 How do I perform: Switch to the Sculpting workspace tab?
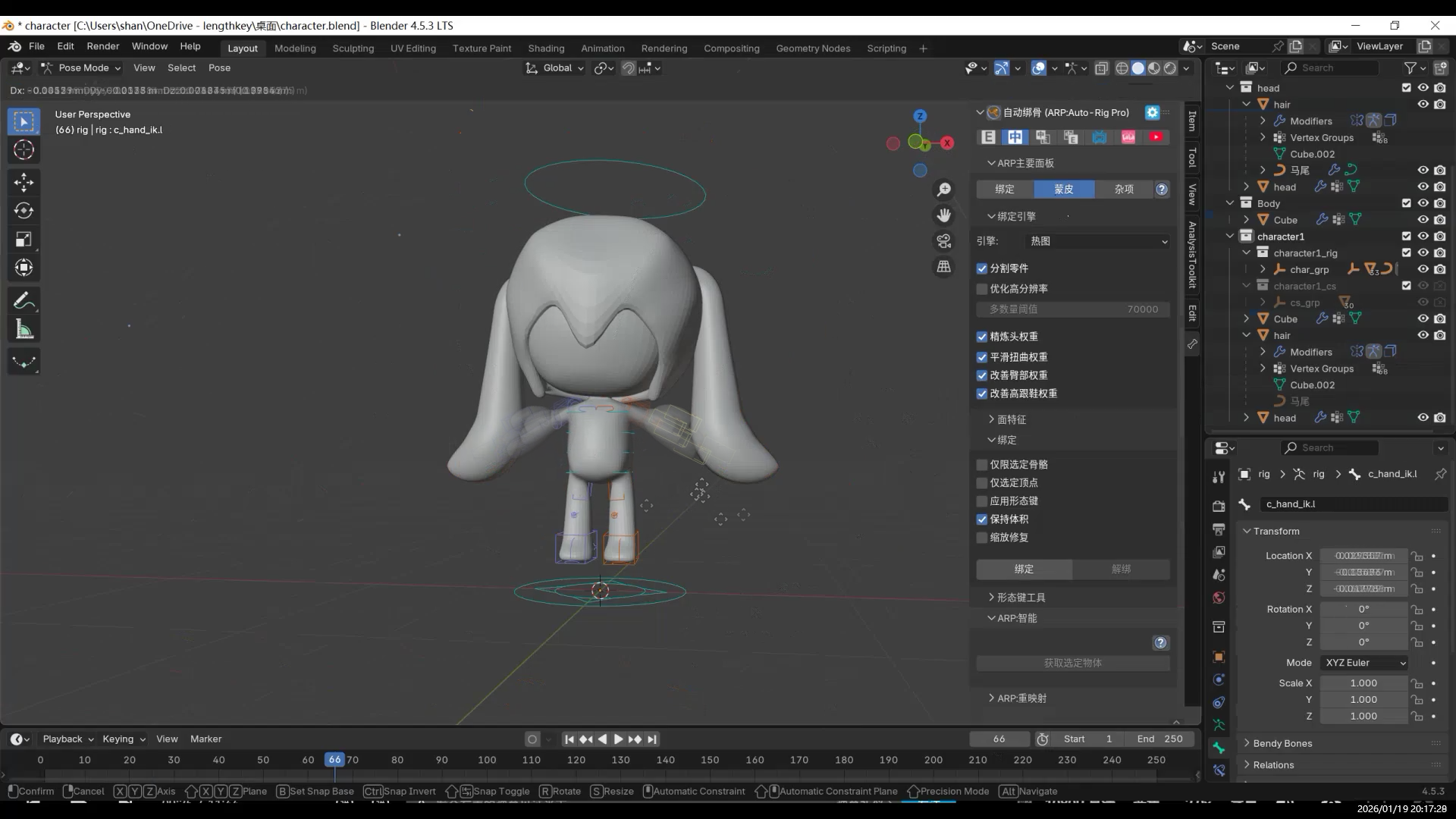[353, 48]
